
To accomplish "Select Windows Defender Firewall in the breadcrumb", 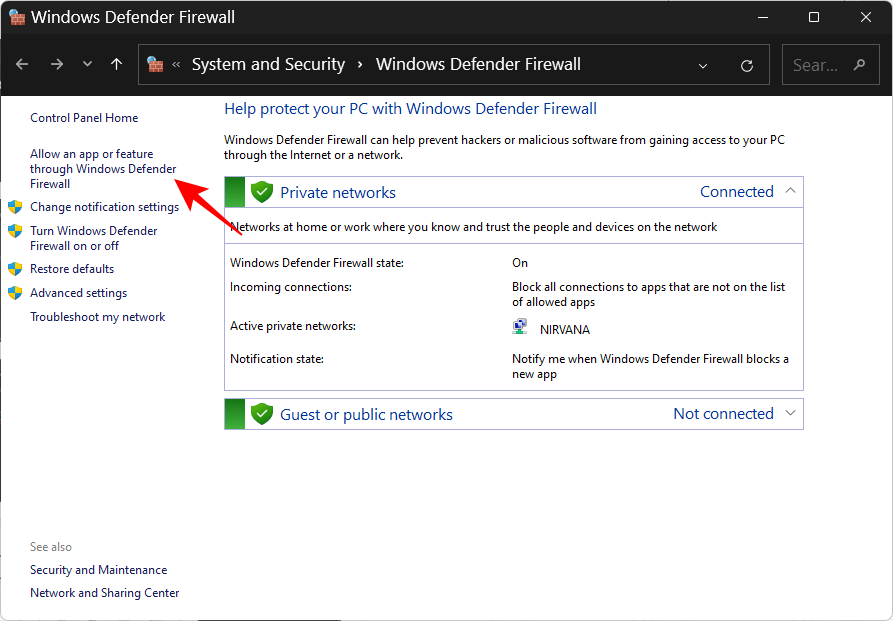I will [x=478, y=63].
